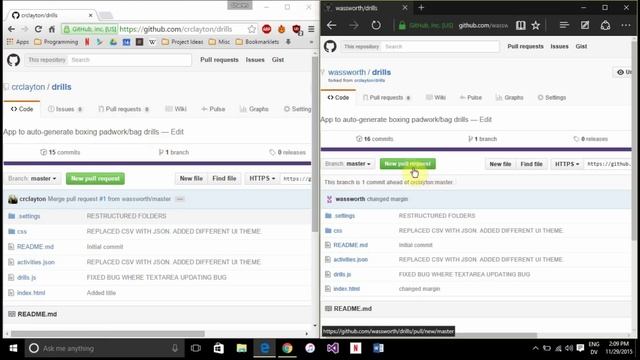Click Find file button in Edge window
Viewport: 640px width, 360px height.
coord(531,164)
